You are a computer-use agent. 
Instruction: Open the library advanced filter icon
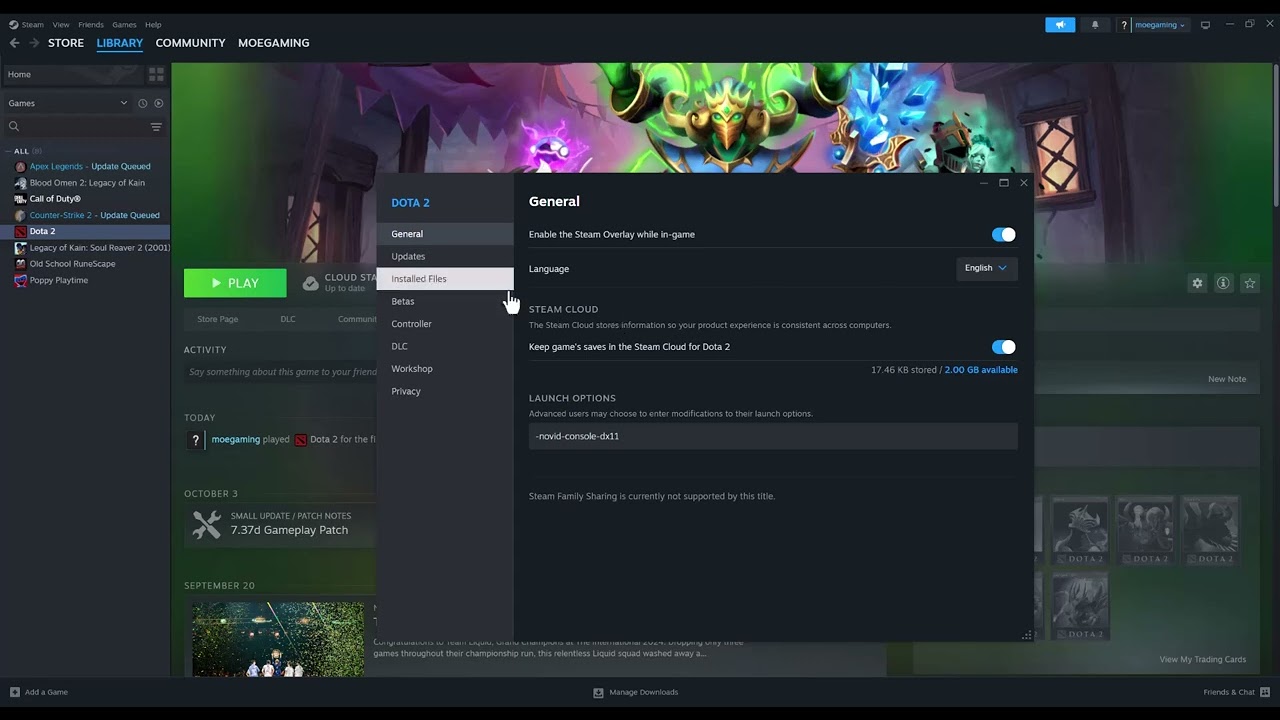pyautogui.click(x=156, y=127)
